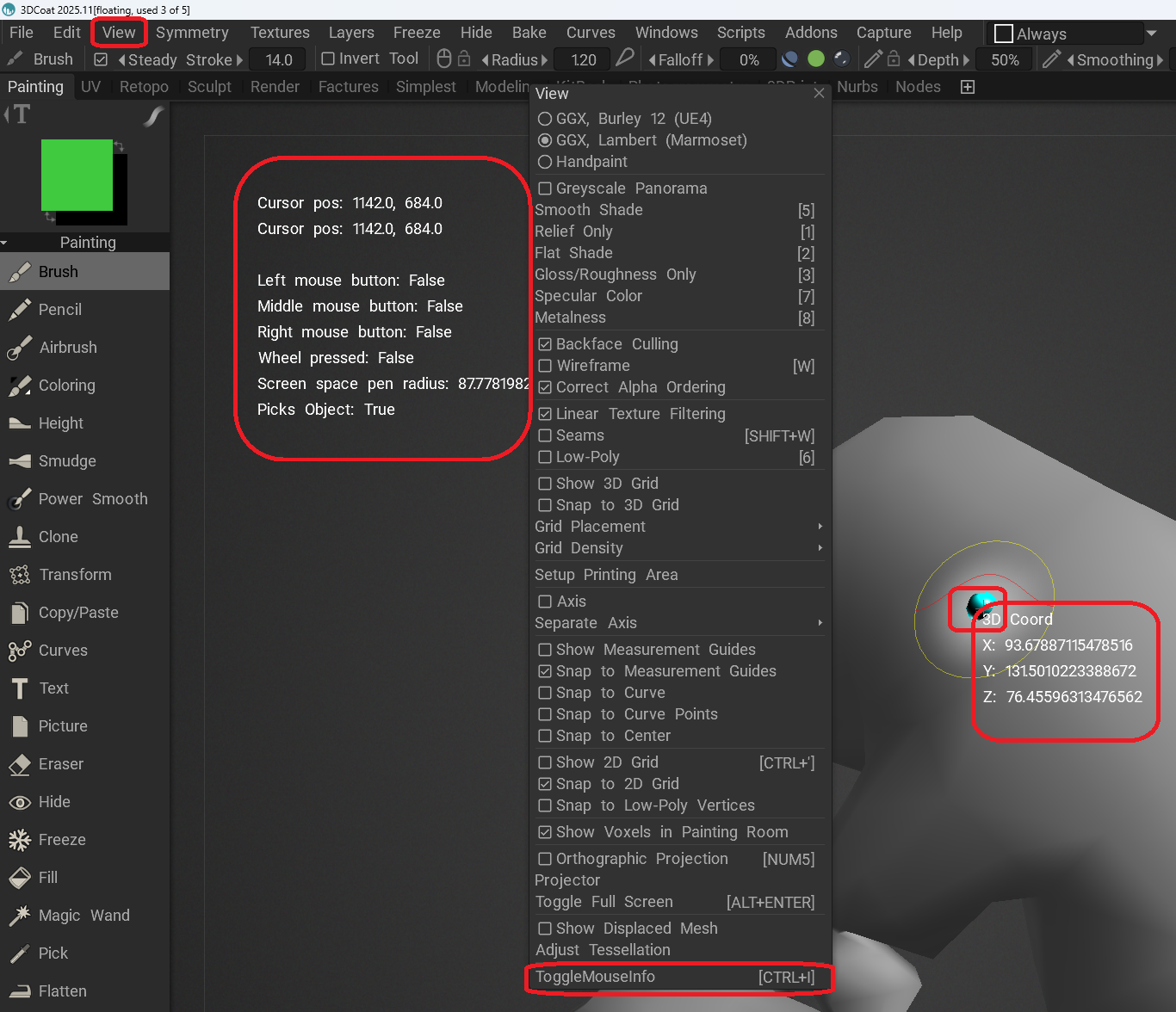Image resolution: width=1176 pixels, height=1012 pixels.
Task: Select GGX, Burley 12 (UE4) shading
Action: [x=545, y=119]
